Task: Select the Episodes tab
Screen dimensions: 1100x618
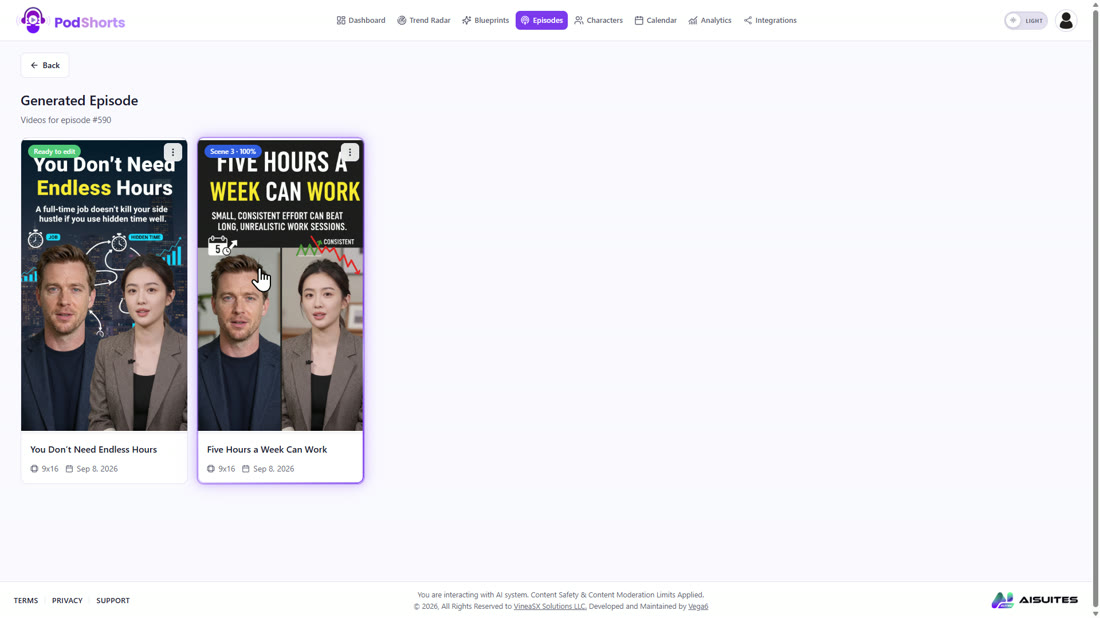Action: (542, 20)
